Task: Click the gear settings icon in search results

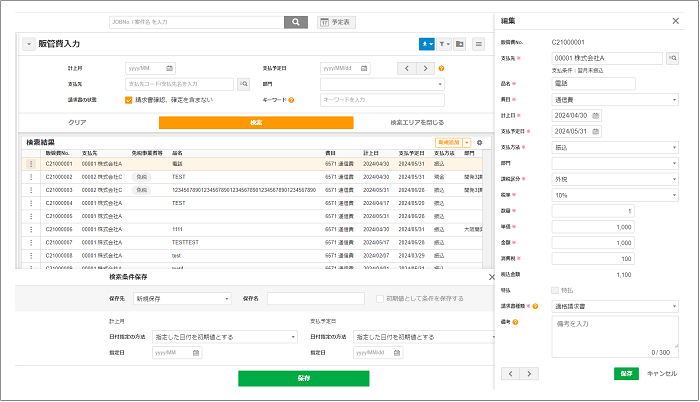Action: click(479, 144)
